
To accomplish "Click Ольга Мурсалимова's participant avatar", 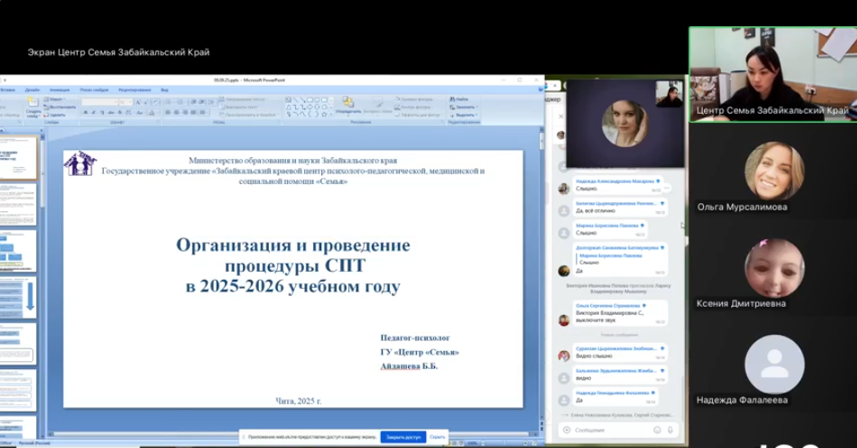I will (774, 170).
